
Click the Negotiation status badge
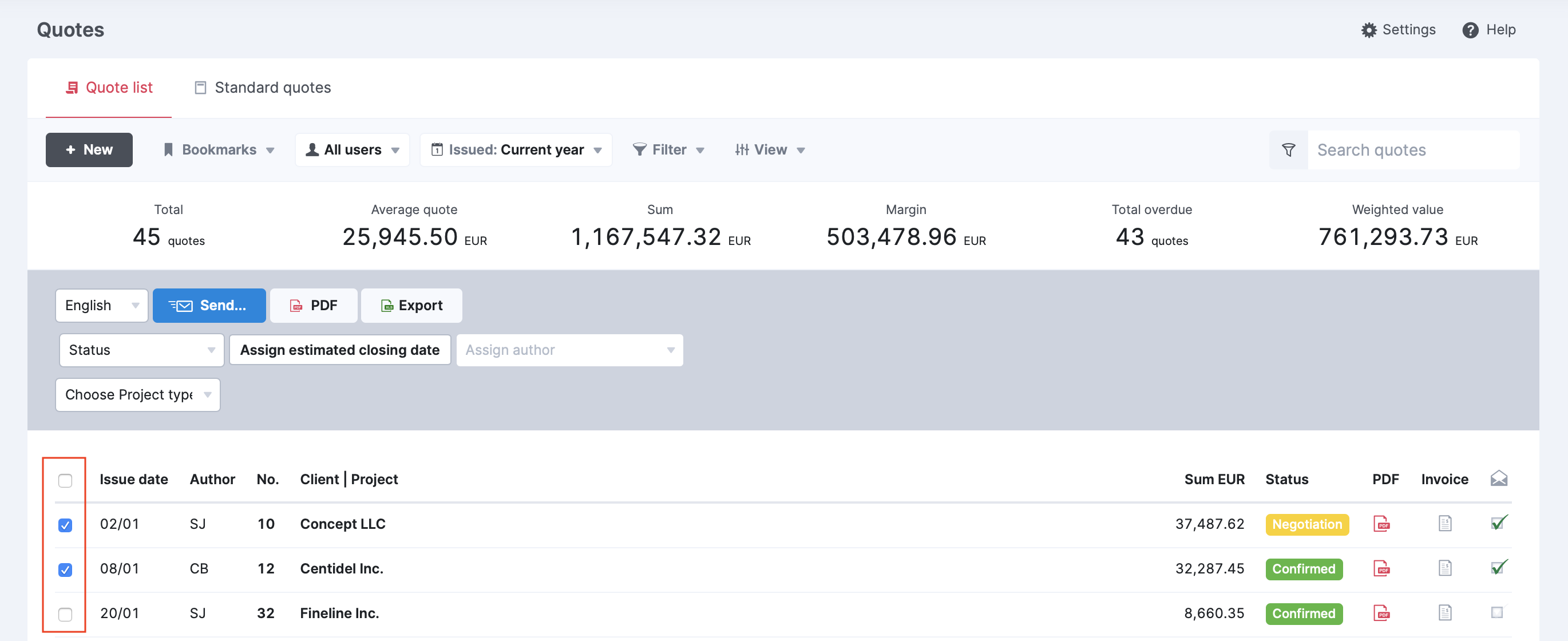coord(1307,524)
